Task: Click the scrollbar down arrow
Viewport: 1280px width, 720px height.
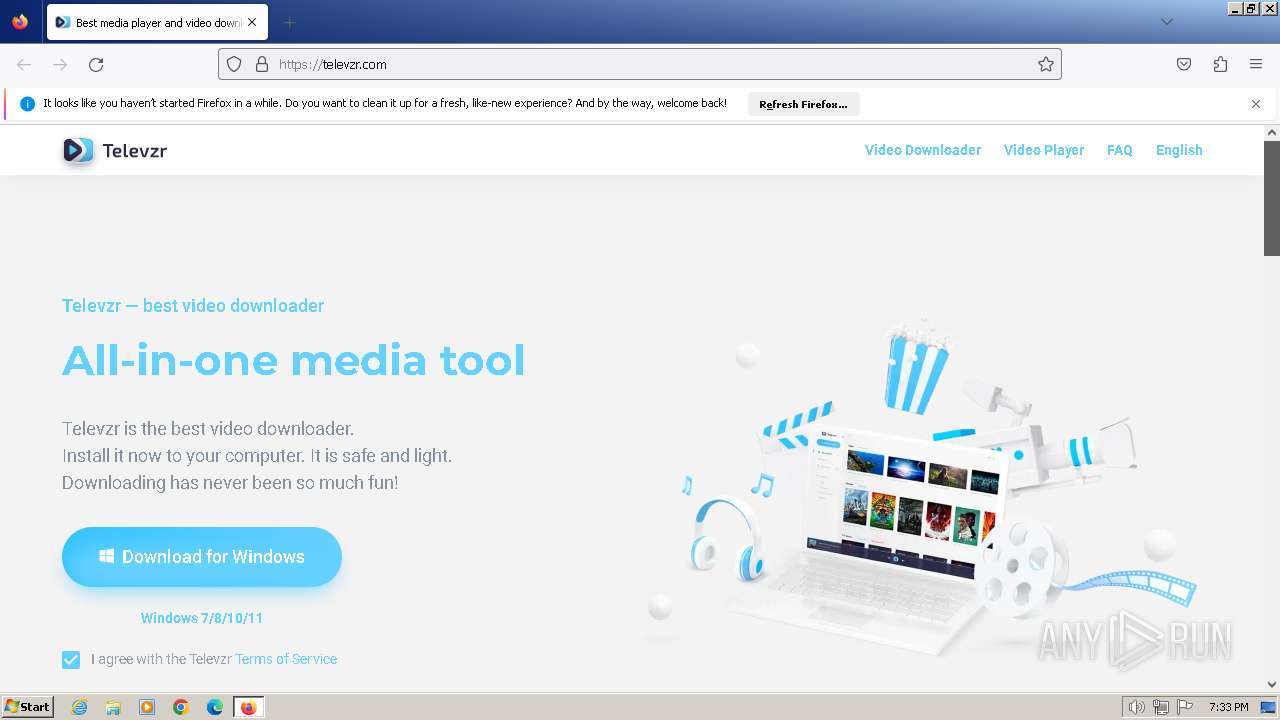Action: coord(1272,685)
